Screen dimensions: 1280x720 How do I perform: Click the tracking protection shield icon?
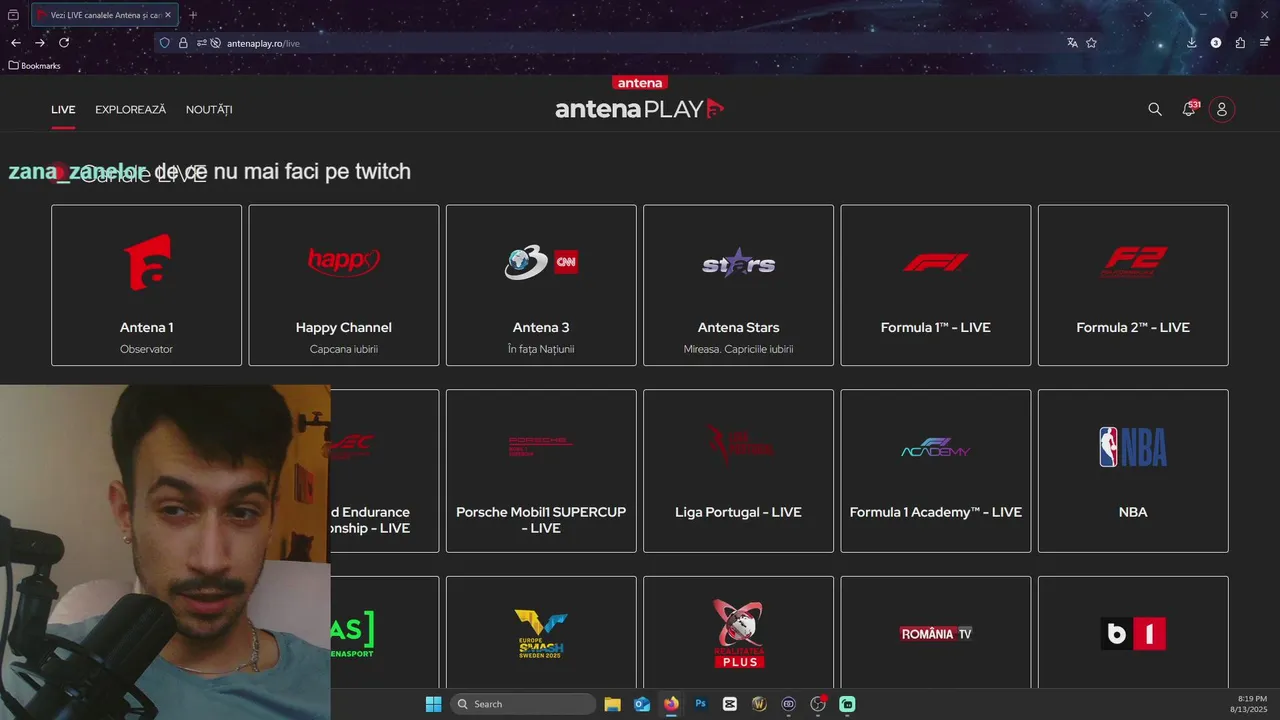pos(165,43)
